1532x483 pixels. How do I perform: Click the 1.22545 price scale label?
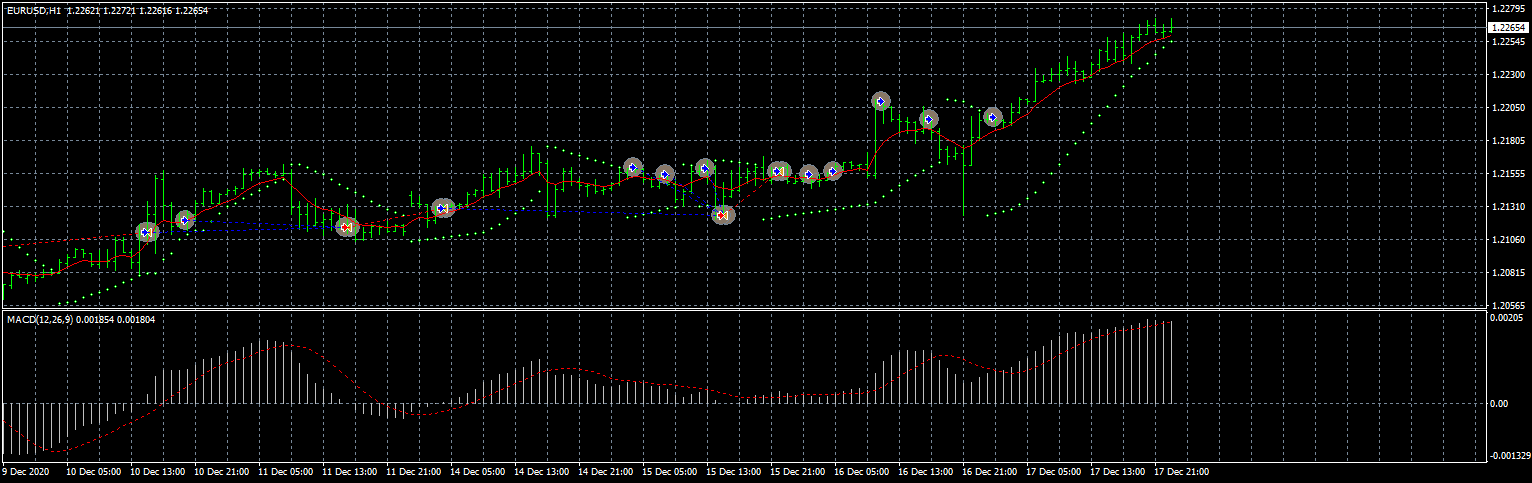pyautogui.click(x=1506, y=42)
